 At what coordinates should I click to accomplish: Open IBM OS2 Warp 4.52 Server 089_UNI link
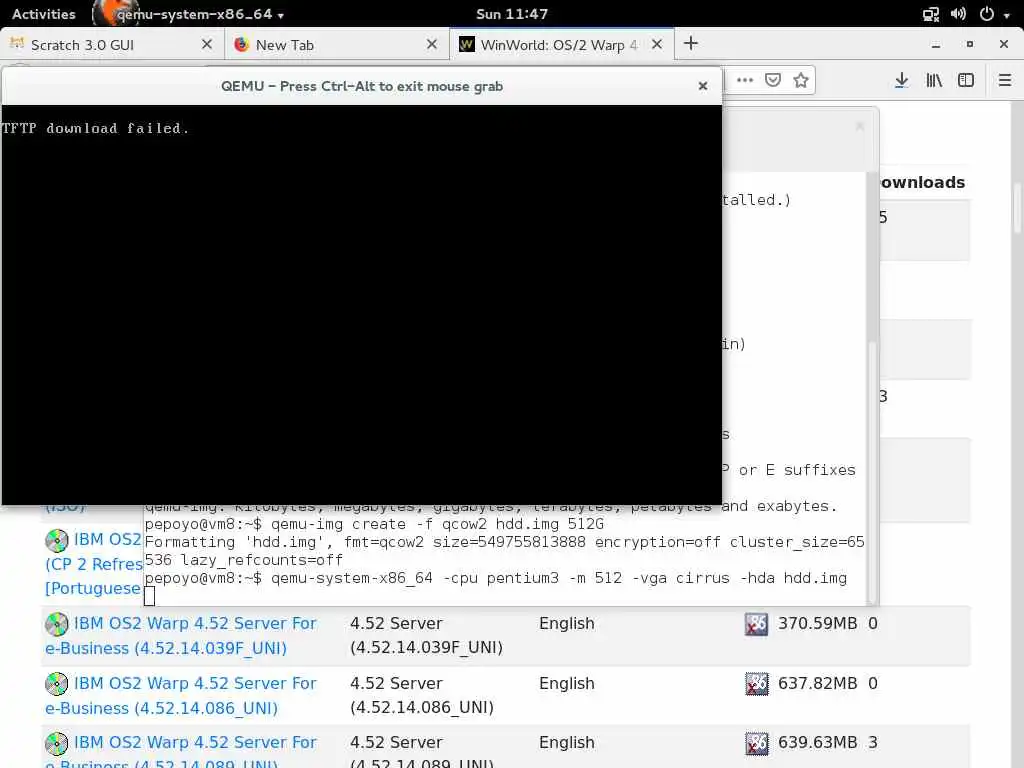point(180,752)
